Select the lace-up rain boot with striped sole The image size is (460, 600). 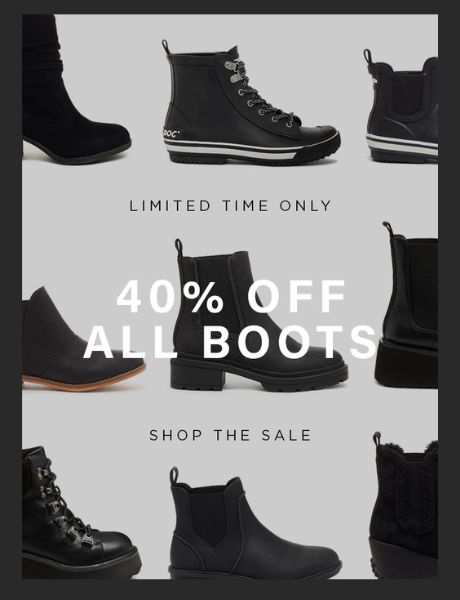pyautogui.click(x=251, y=103)
